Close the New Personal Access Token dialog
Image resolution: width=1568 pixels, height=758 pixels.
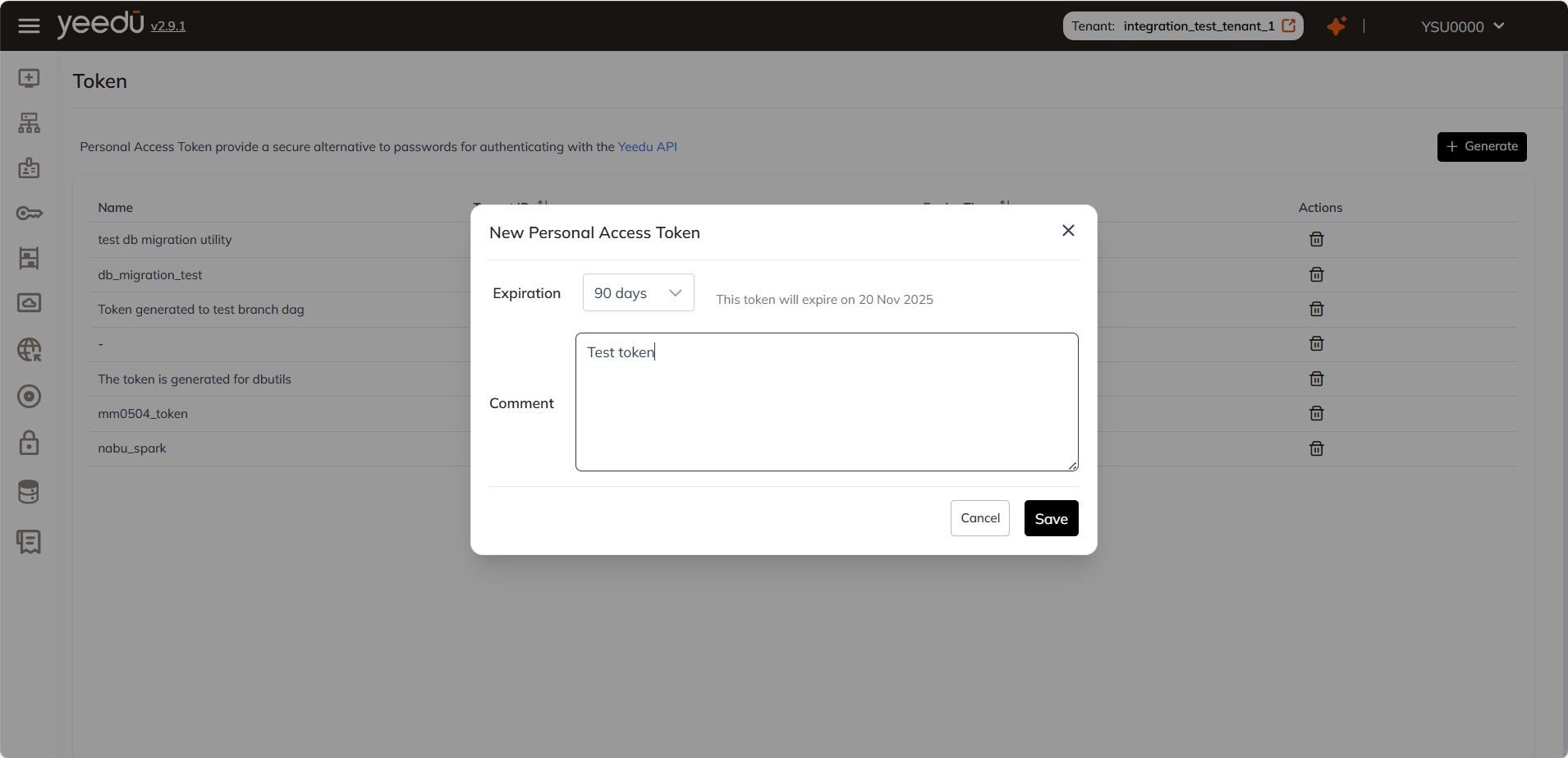[x=1067, y=231]
